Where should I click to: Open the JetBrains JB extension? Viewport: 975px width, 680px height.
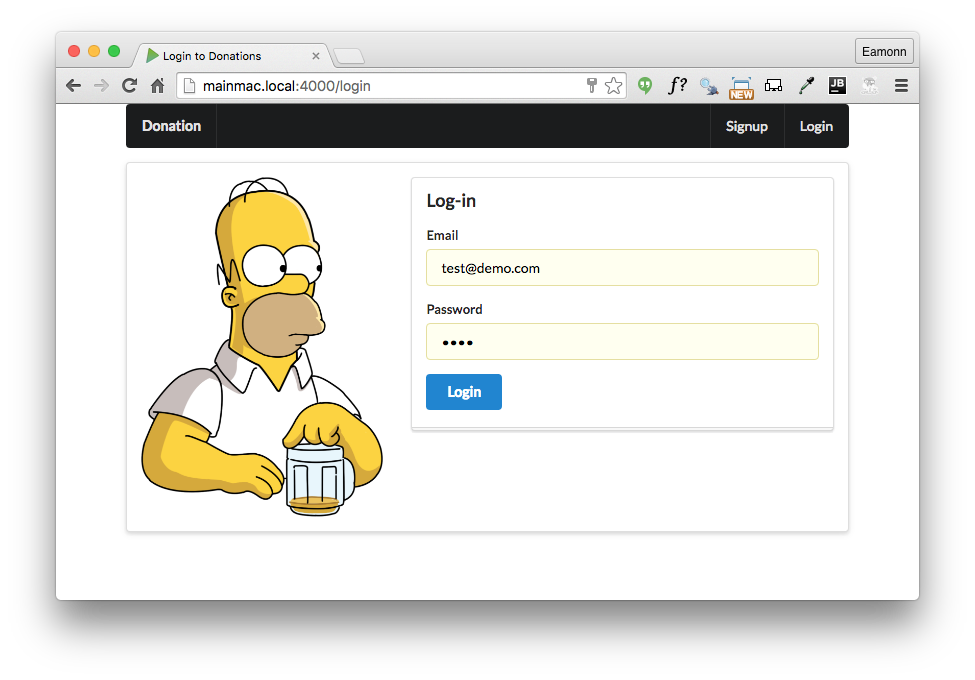(x=837, y=86)
